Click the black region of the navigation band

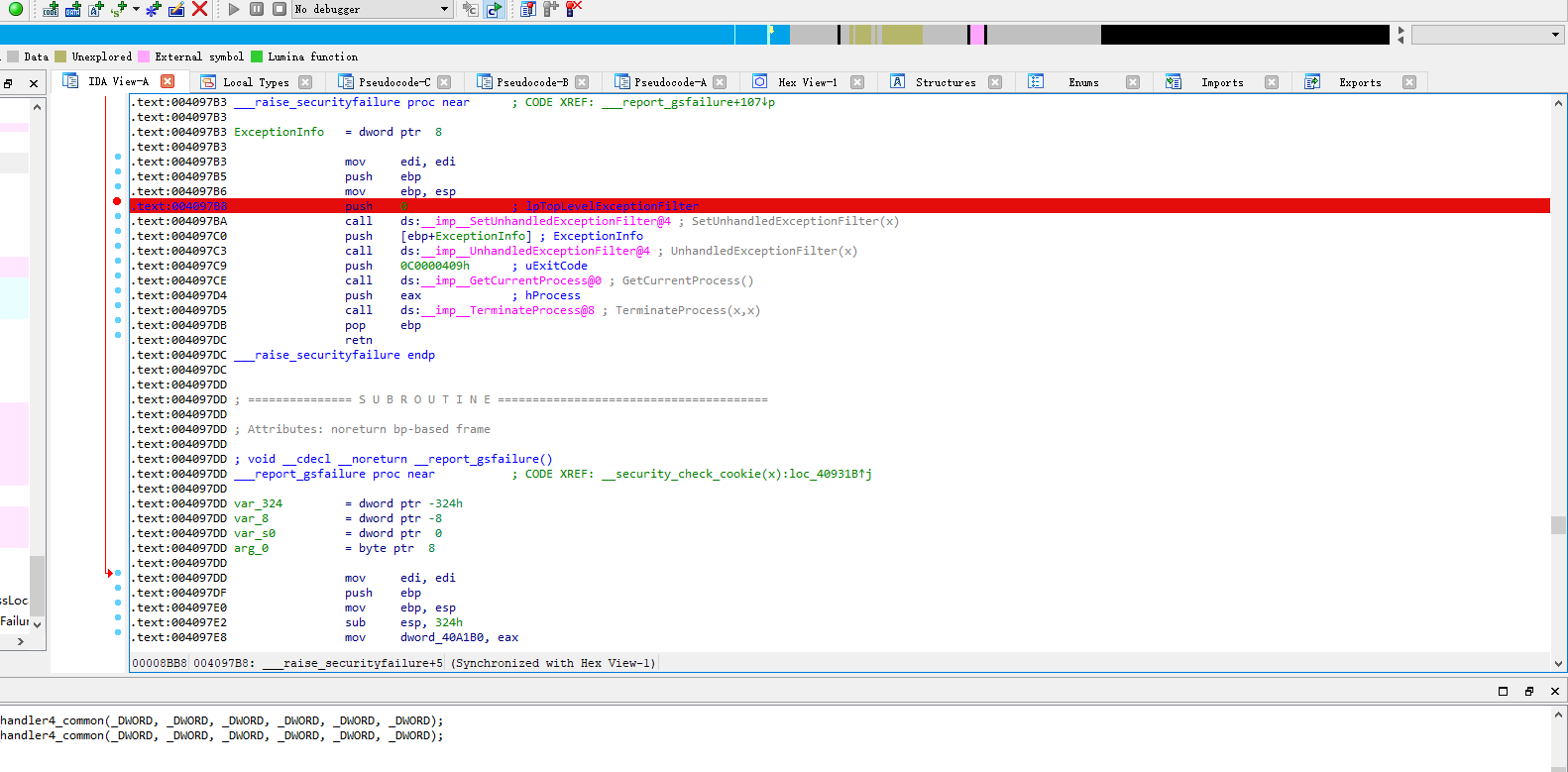1245,35
